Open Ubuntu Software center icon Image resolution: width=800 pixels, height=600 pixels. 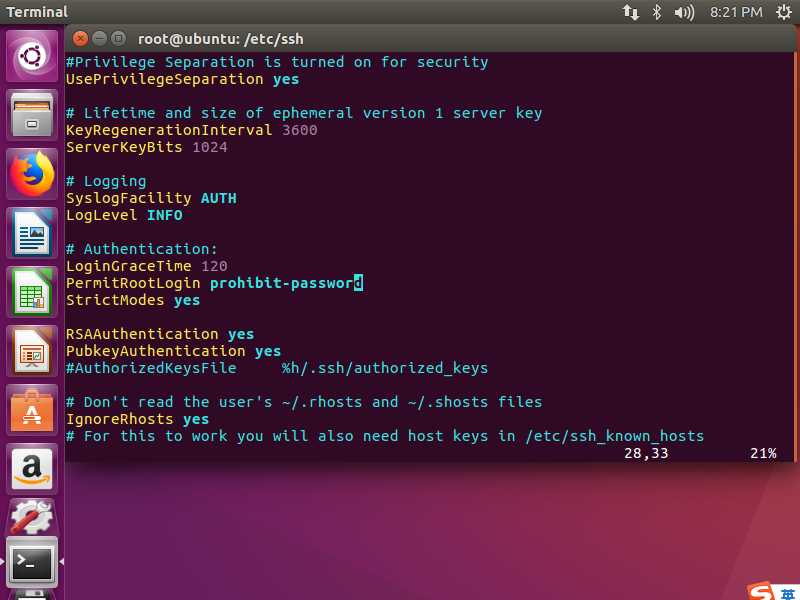tap(32, 411)
